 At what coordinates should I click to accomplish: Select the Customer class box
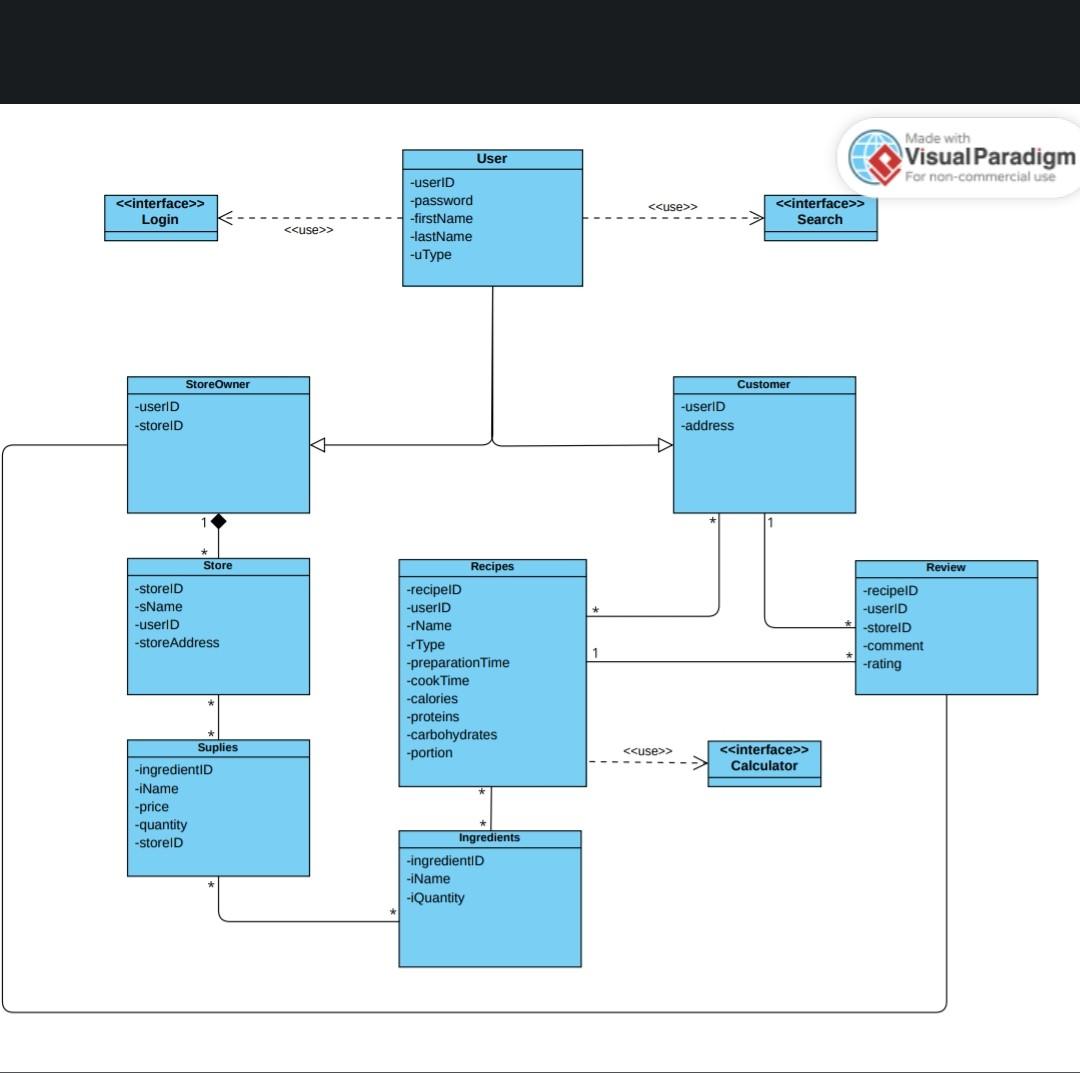[x=763, y=445]
